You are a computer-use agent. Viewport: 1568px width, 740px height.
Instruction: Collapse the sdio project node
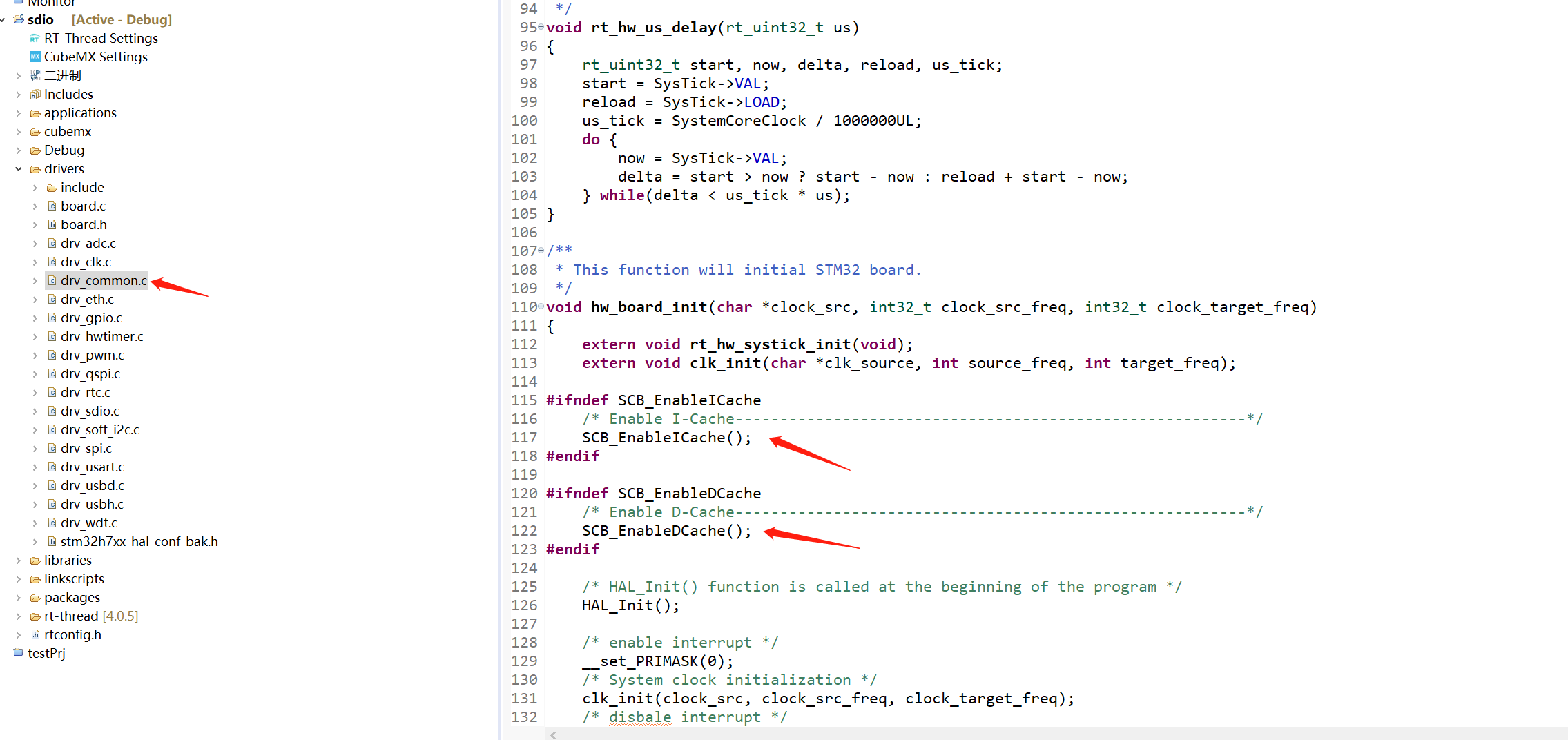tap(3, 20)
